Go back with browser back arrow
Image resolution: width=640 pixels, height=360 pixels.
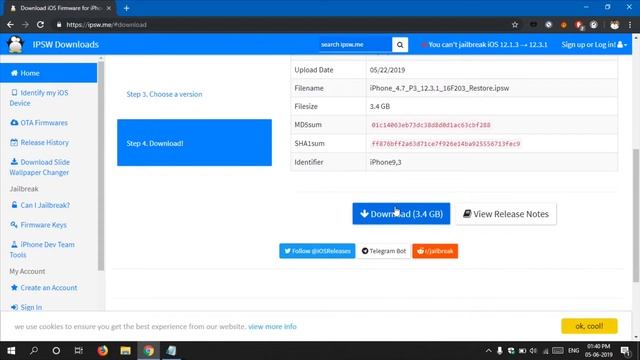[x=10, y=24]
